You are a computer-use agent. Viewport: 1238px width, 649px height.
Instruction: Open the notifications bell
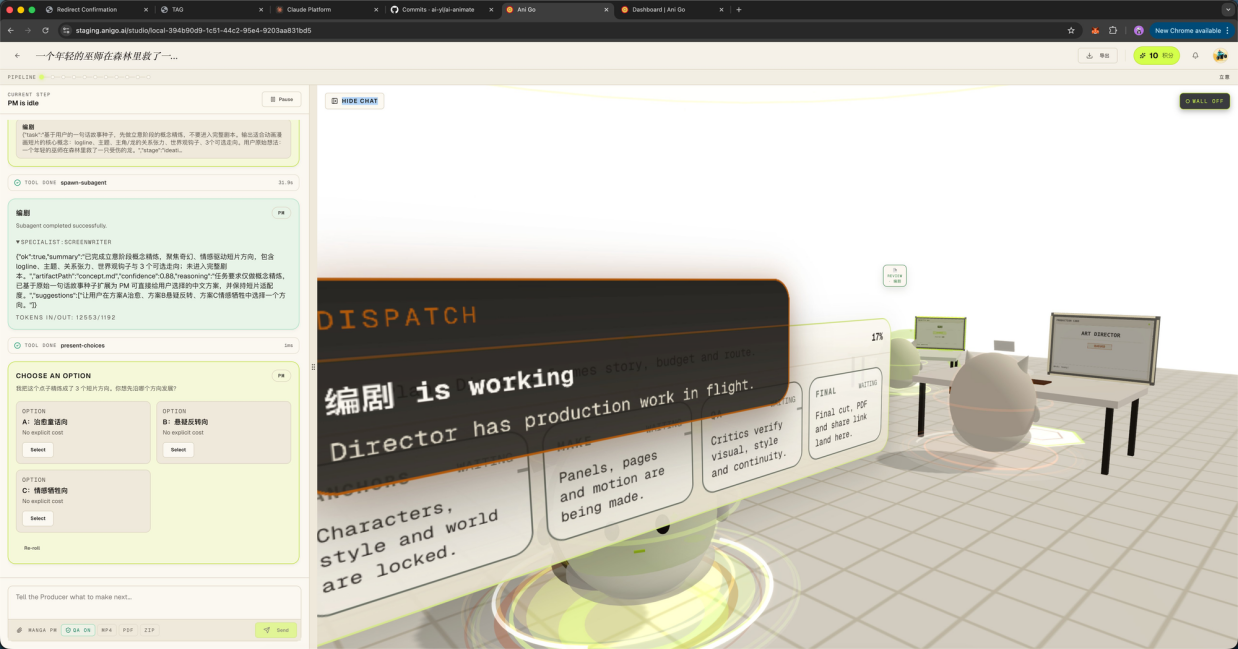click(x=1195, y=56)
